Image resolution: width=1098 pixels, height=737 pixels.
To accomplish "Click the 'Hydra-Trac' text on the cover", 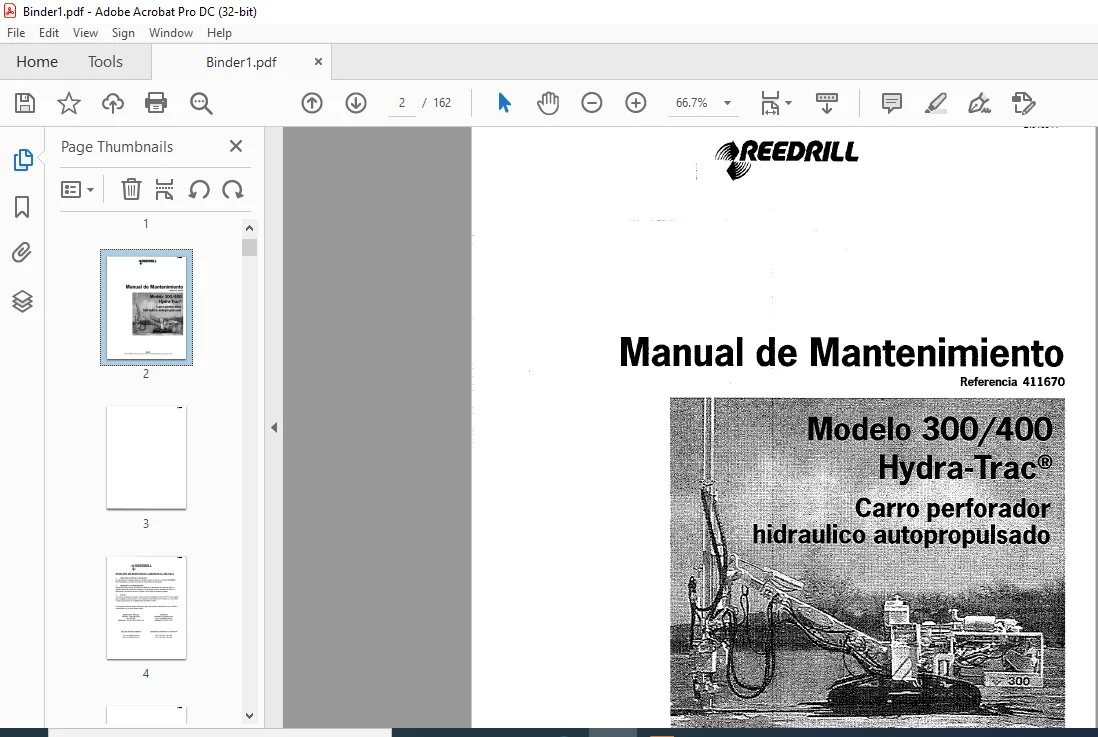I will pos(965,468).
